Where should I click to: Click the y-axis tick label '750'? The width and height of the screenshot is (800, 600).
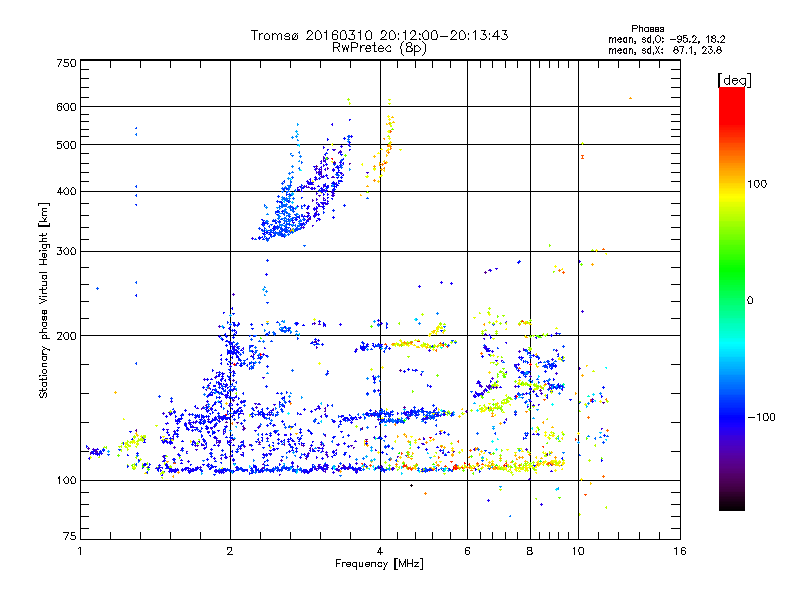coord(67,63)
